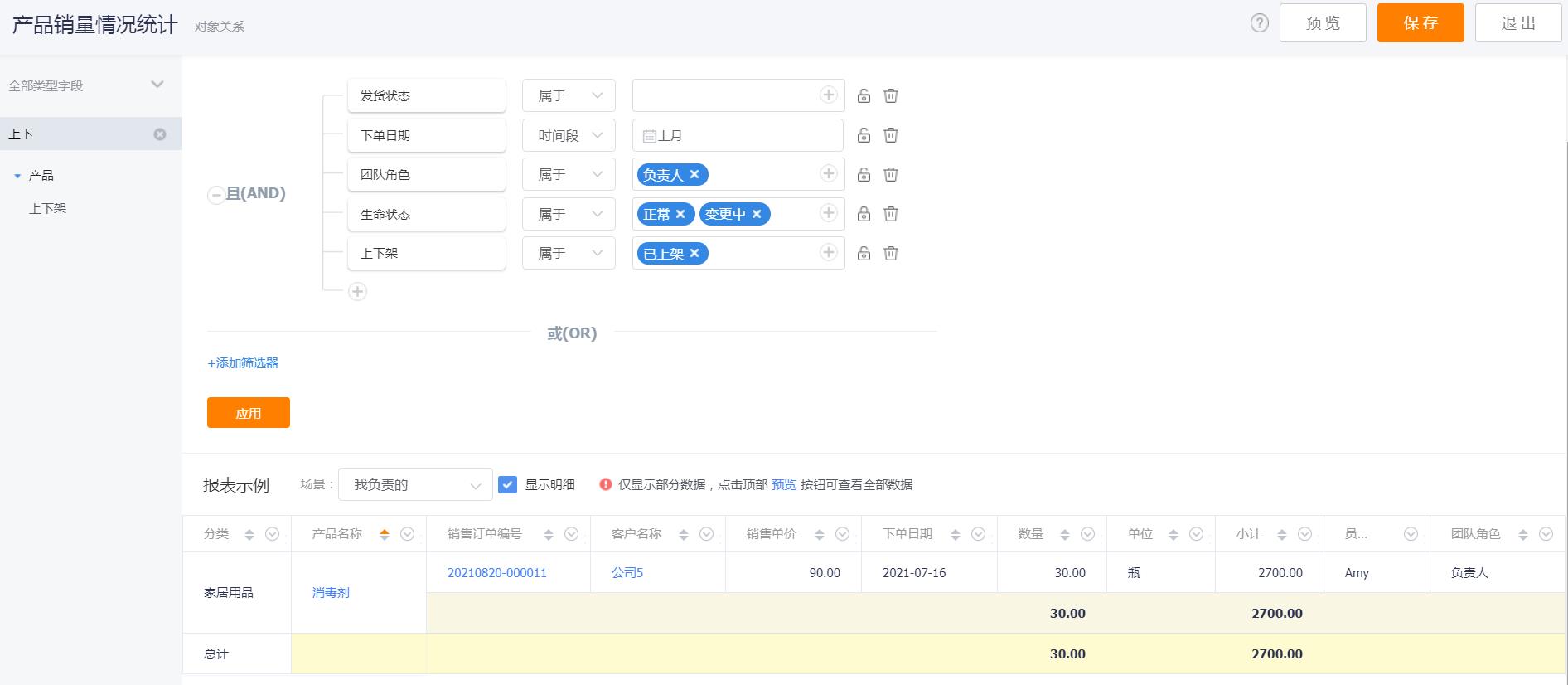Clear the 上下 search field
Screen dimensions: 1568x685
[x=160, y=134]
